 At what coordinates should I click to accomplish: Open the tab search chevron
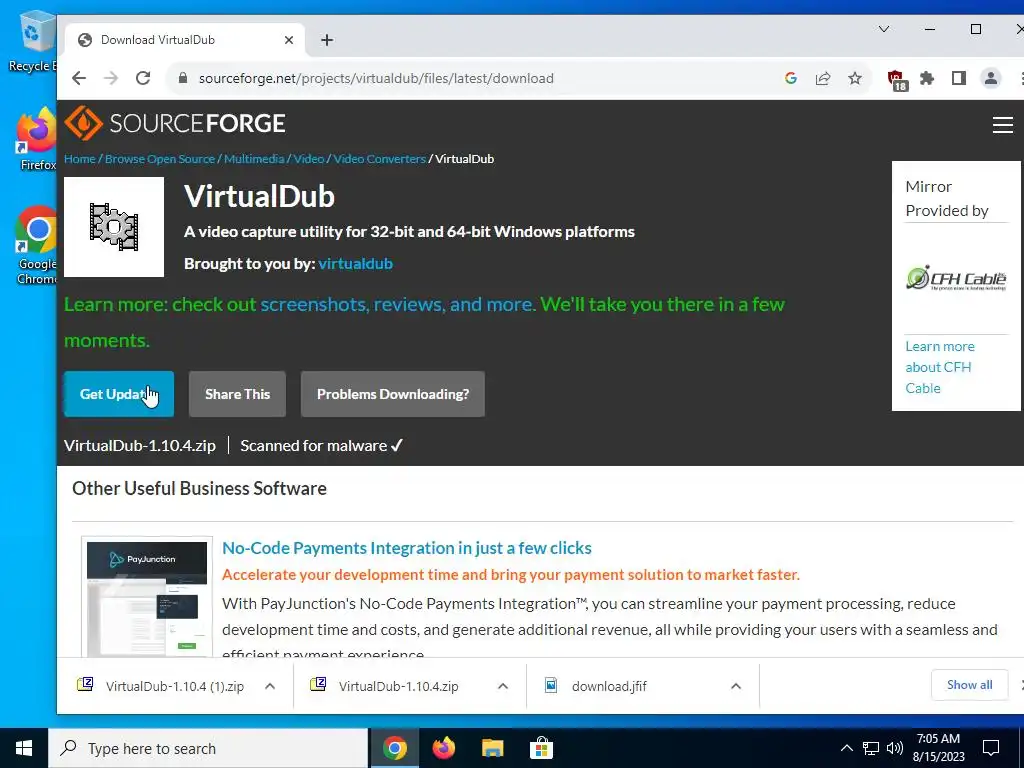click(x=884, y=29)
